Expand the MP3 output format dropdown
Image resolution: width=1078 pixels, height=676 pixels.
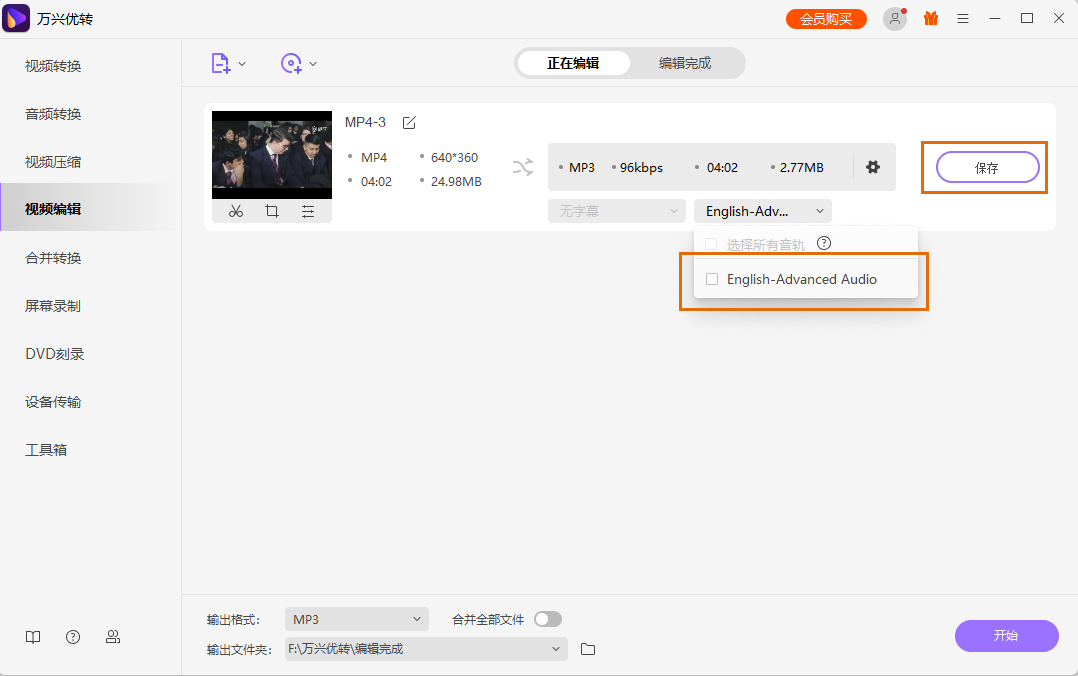356,619
